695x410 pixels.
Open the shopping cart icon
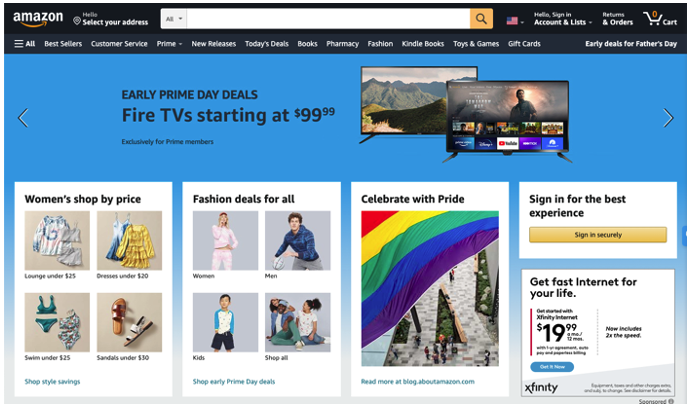pos(660,19)
